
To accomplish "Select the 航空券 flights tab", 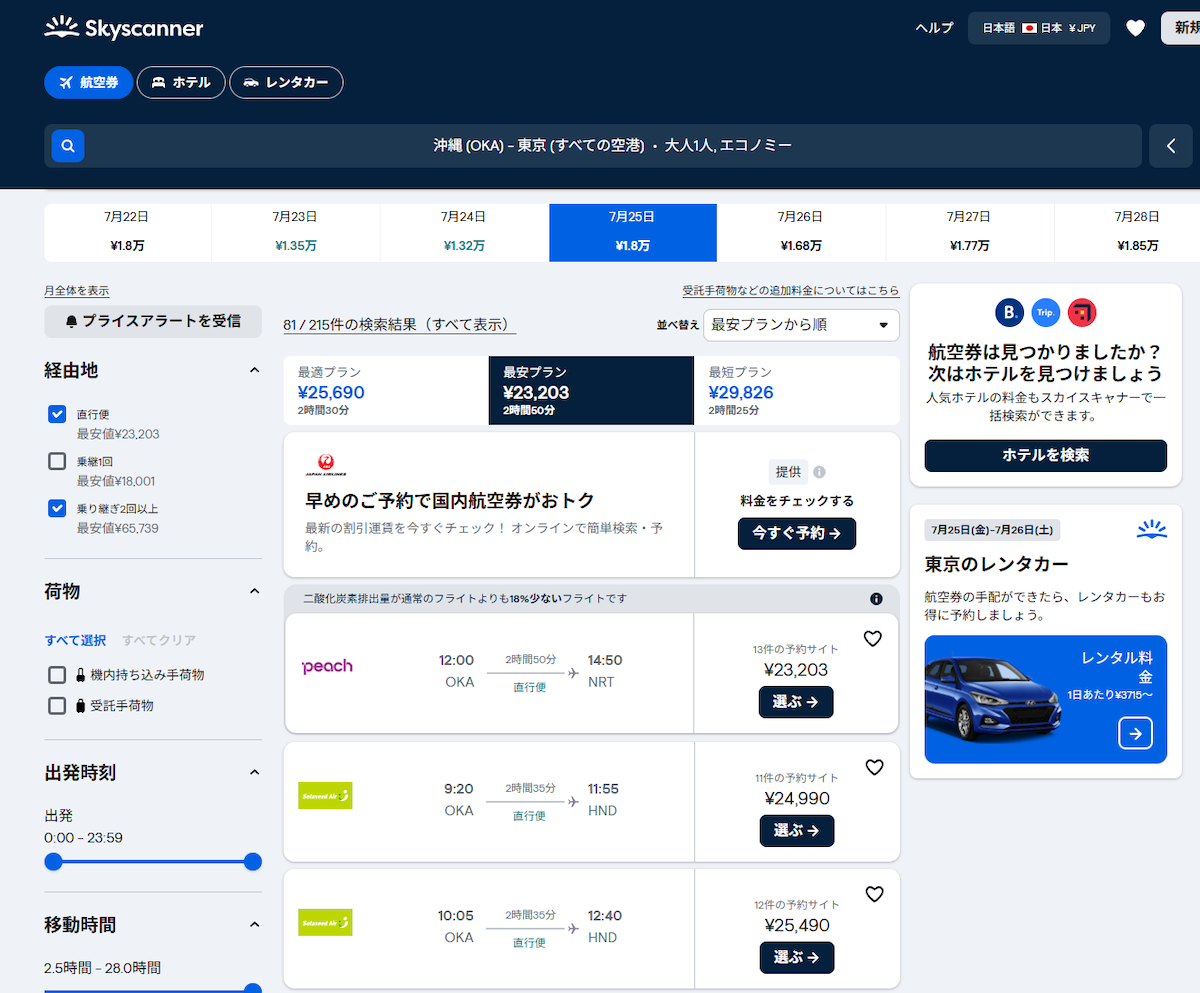I will pyautogui.click(x=88, y=83).
